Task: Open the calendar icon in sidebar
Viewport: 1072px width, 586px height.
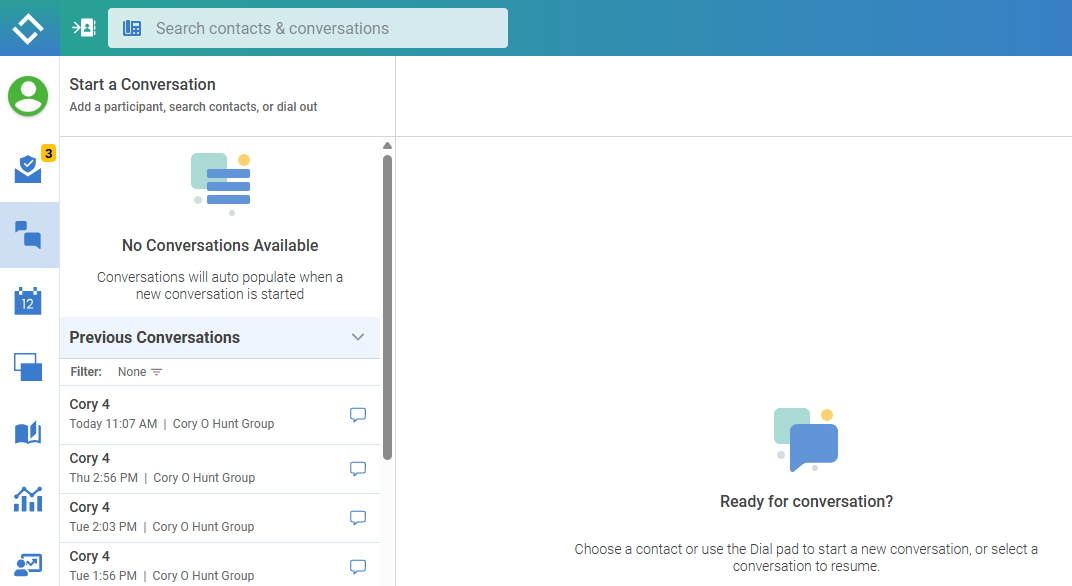Action: coord(29,301)
